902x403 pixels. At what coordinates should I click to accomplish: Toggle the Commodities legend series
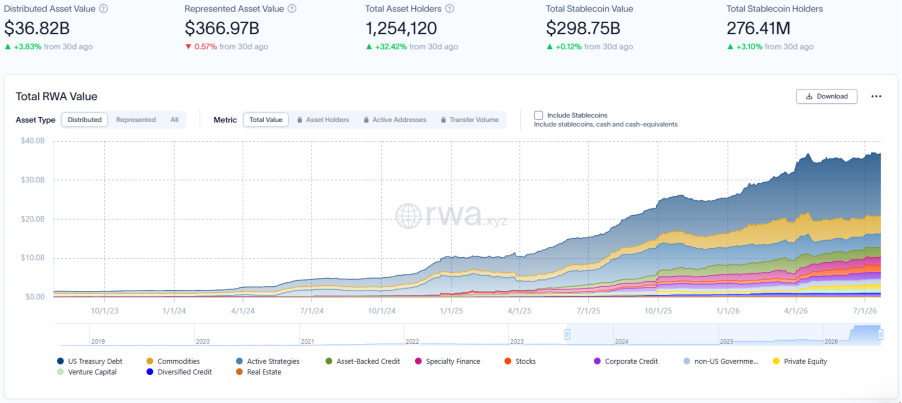point(173,362)
